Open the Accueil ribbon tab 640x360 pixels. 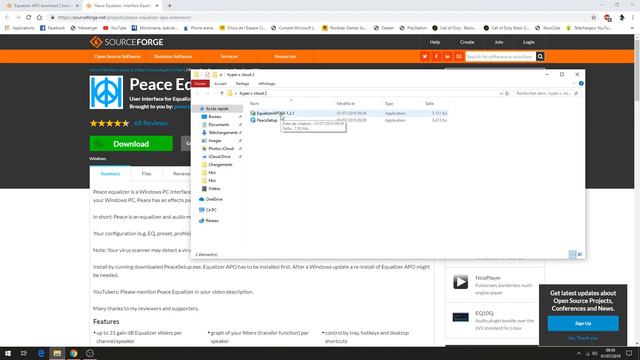point(220,84)
